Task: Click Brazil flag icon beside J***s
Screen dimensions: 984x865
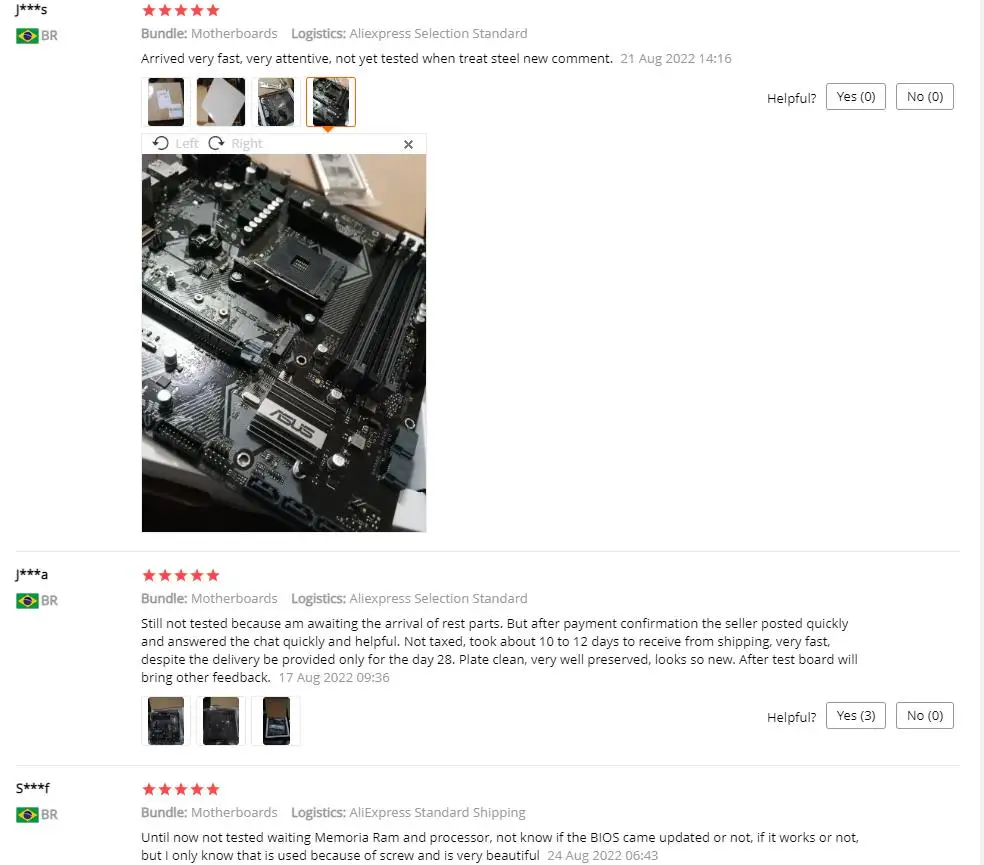Action: tap(27, 36)
